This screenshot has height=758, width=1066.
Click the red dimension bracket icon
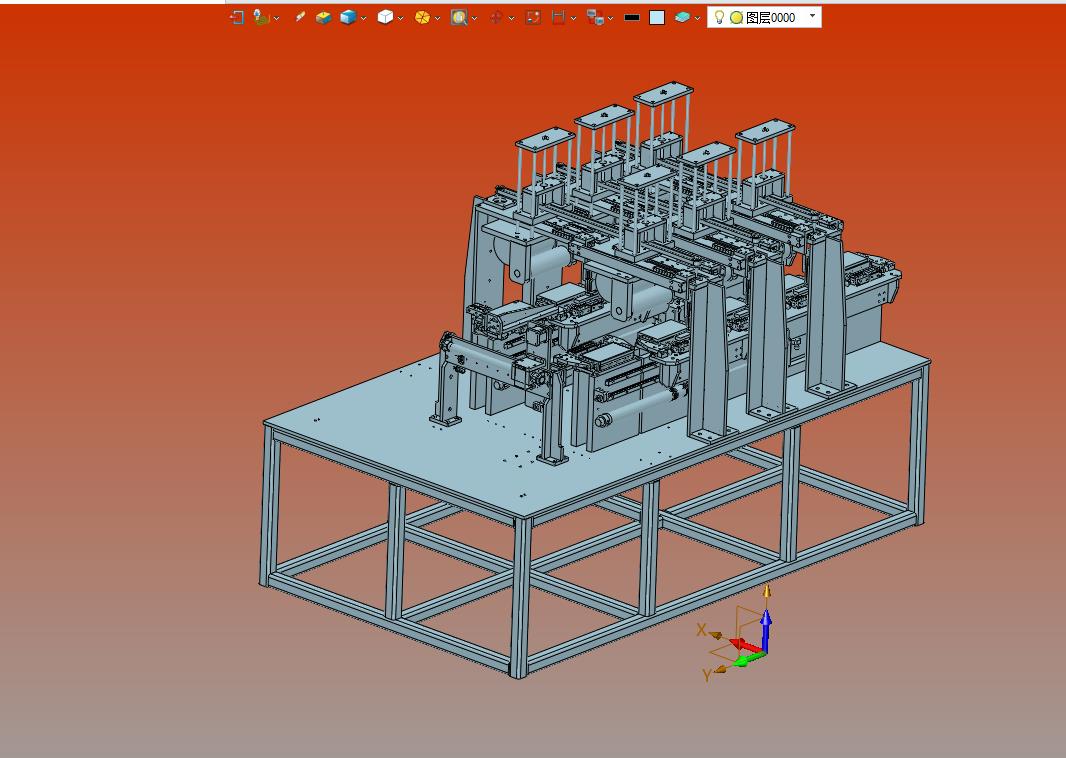point(558,18)
